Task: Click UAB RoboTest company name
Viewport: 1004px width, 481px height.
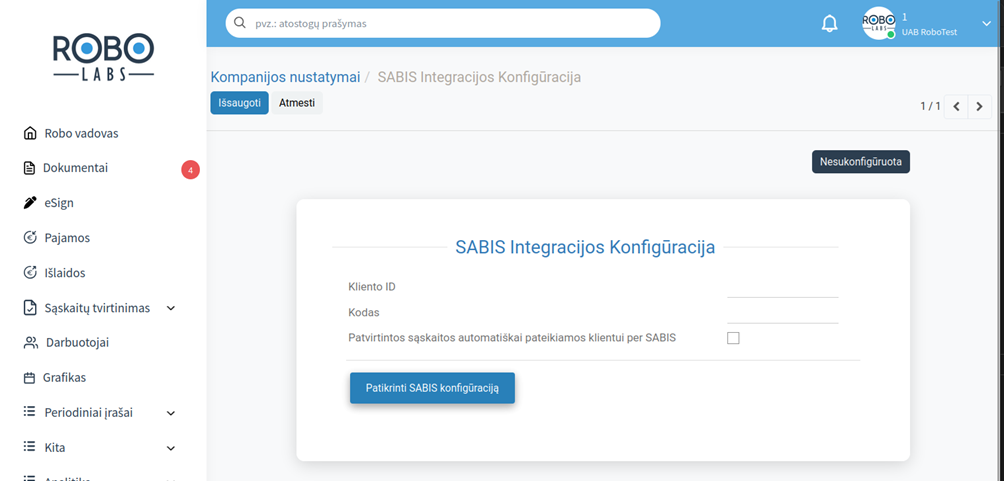Action: tap(930, 32)
